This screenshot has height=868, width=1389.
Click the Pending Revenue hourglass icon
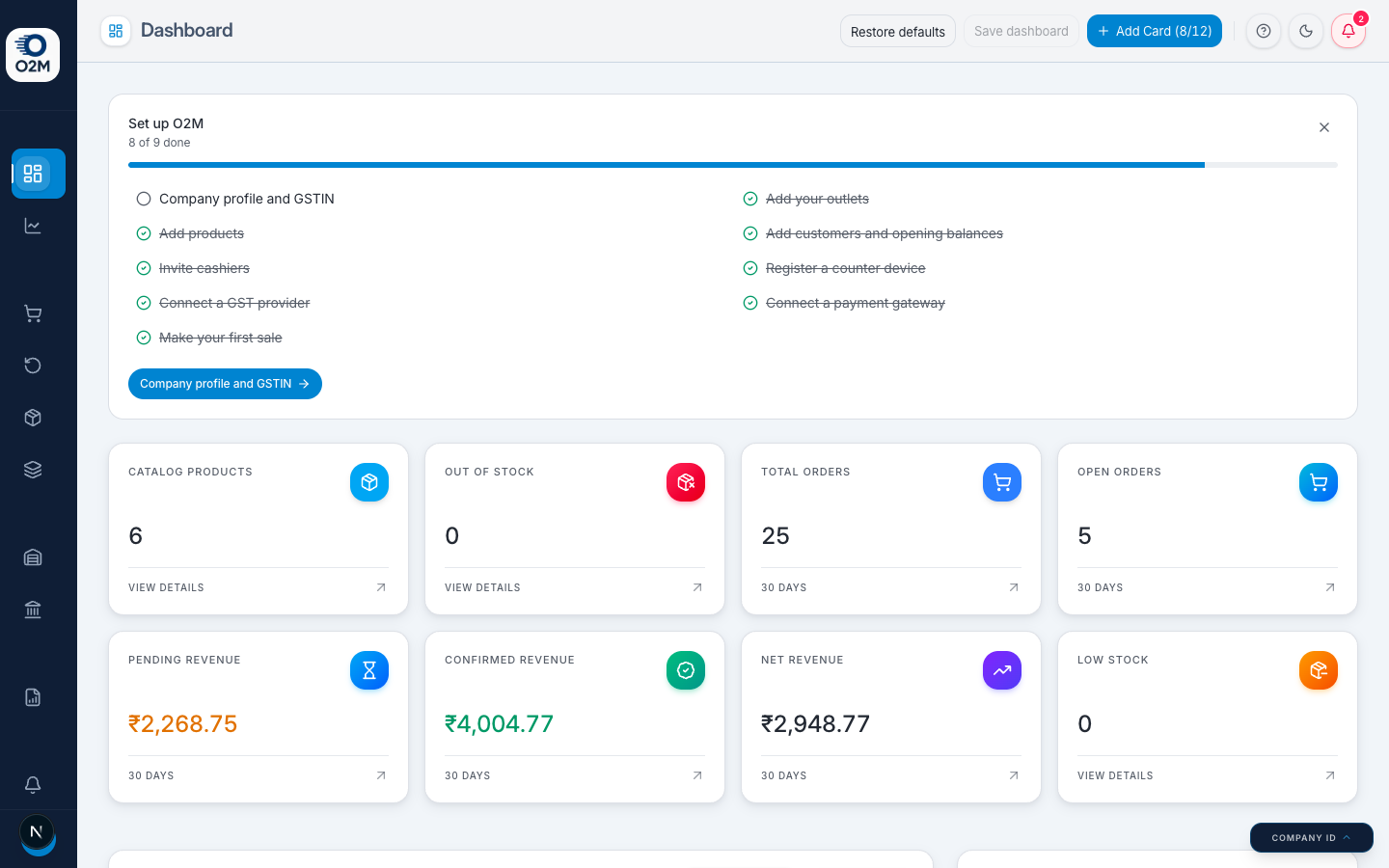[369, 670]
